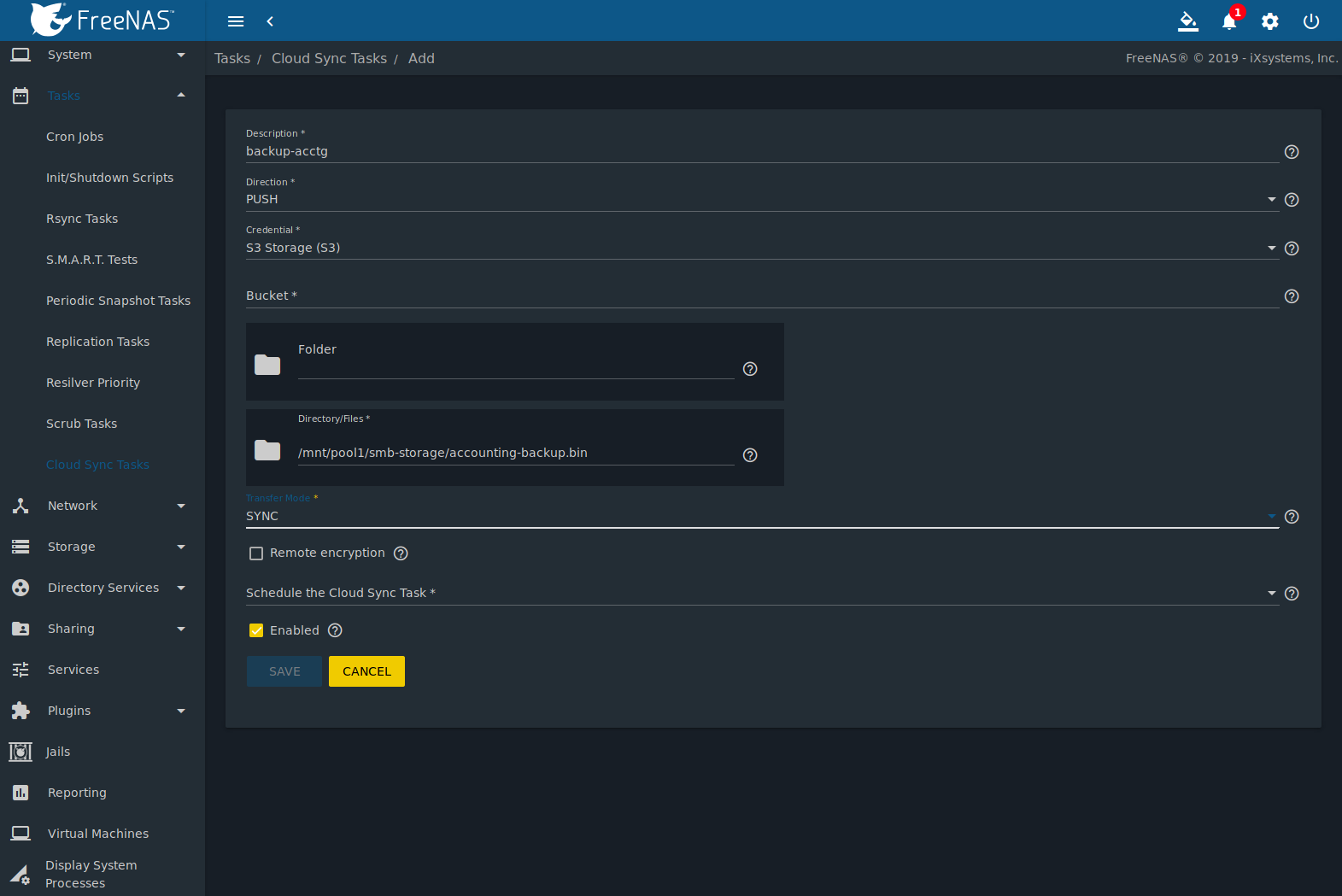Enable the Remote encryption checkbox

[256, 553]
